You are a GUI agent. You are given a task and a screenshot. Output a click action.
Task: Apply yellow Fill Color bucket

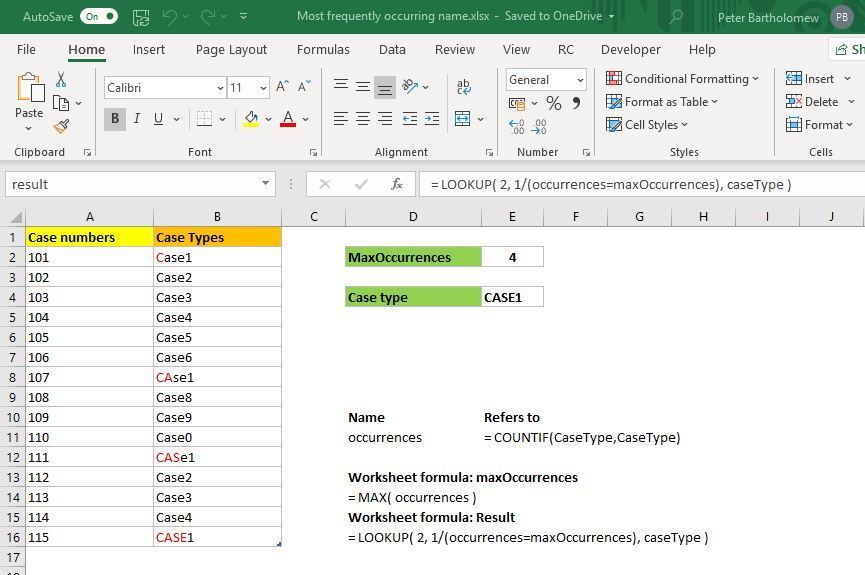click(x=252, y=119)
